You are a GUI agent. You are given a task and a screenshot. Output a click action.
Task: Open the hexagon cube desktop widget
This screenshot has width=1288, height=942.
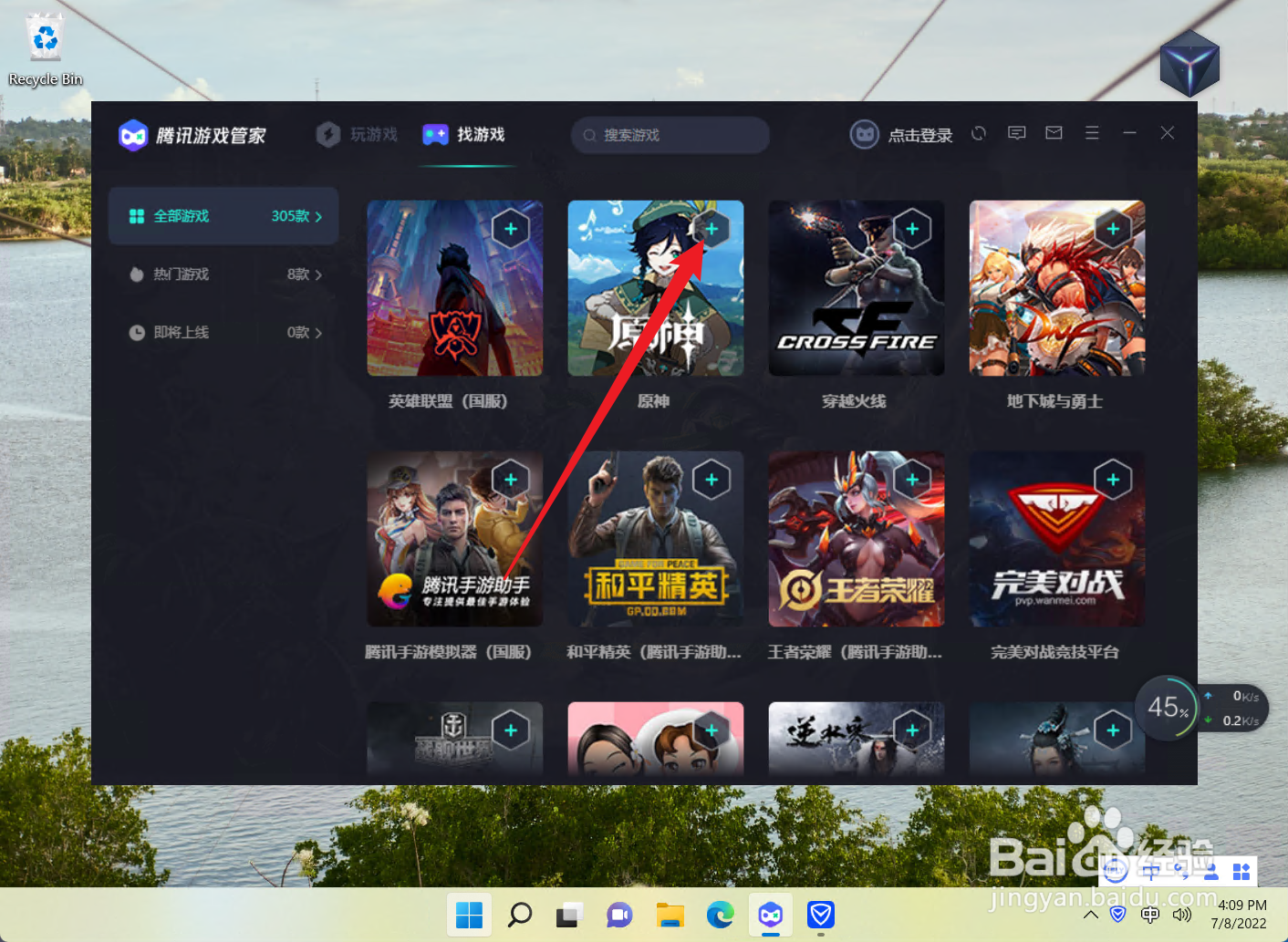coord(1189,63)
